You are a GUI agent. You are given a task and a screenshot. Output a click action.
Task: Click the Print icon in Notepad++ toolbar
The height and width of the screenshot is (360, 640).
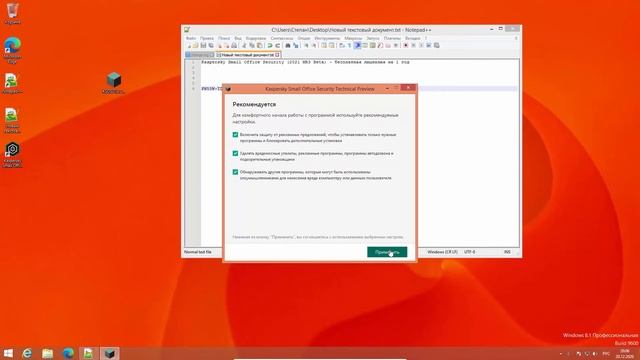(x=234, y=45)
